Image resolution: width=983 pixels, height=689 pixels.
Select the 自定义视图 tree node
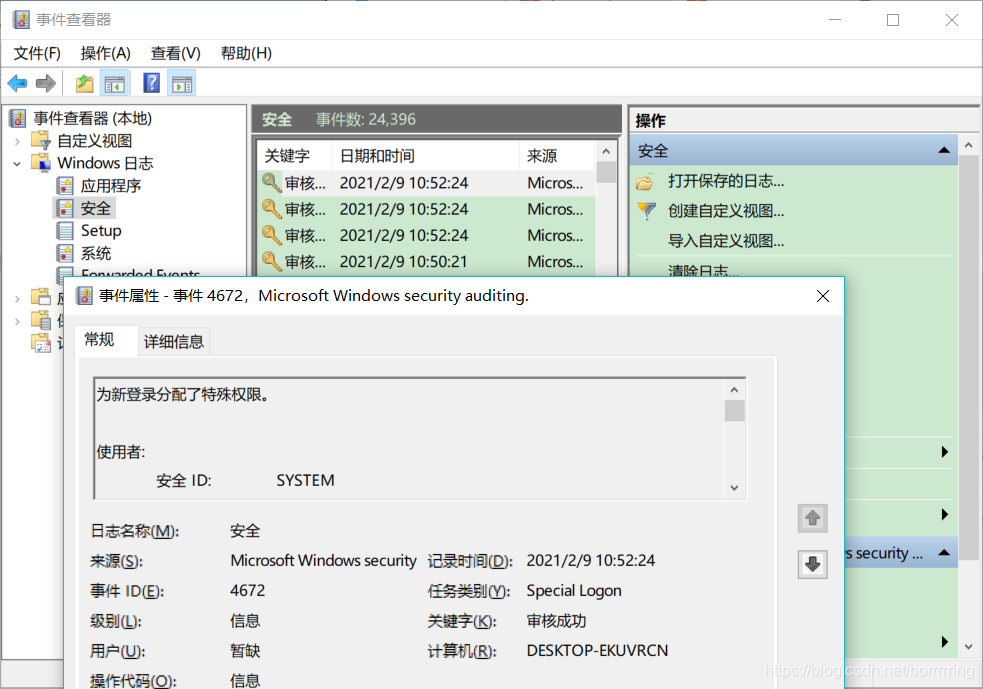tap(95, 141)
